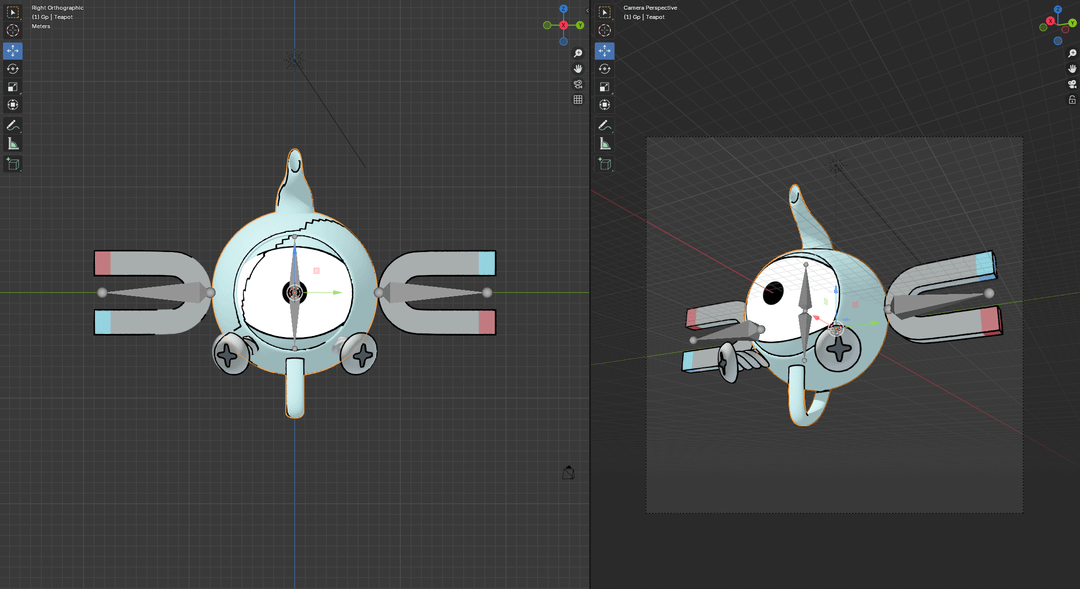Click the zoom magnifier in the right viewport
Screen dimensions: 1080x589
1072,54
